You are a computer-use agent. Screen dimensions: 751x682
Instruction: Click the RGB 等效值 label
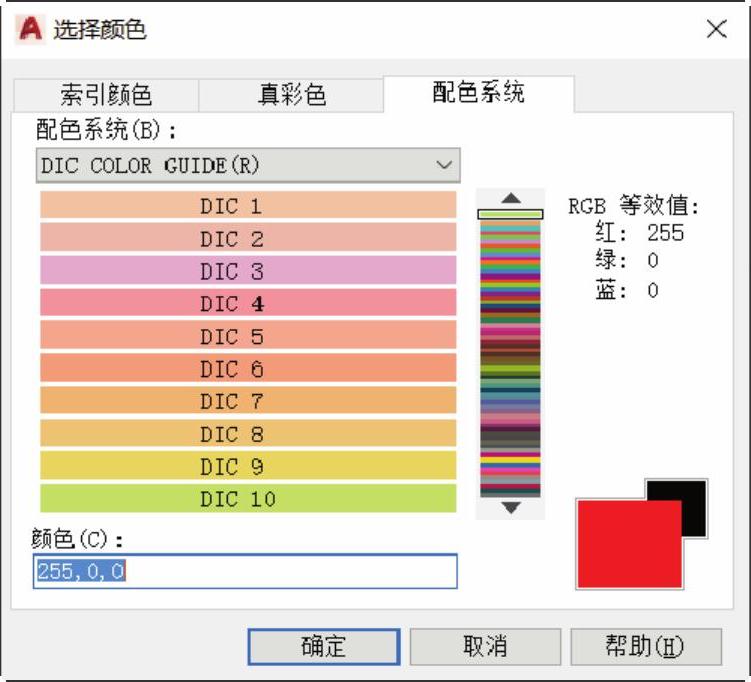click(x=633, y=206)
